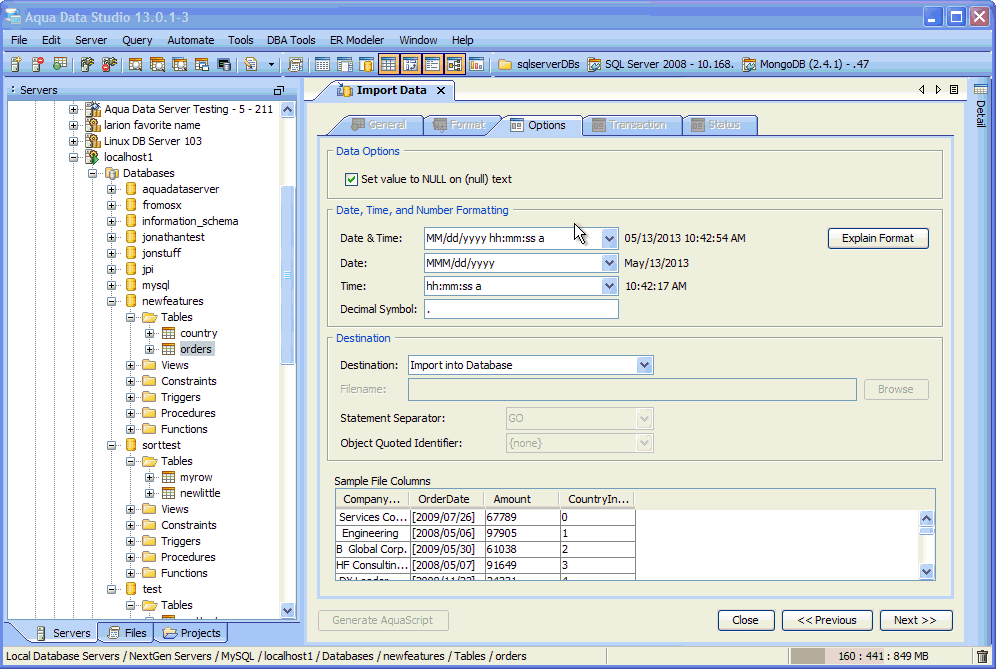The image size is (996, 669).
Task: Open the ER Modeler menu
Action: (357, 40)
